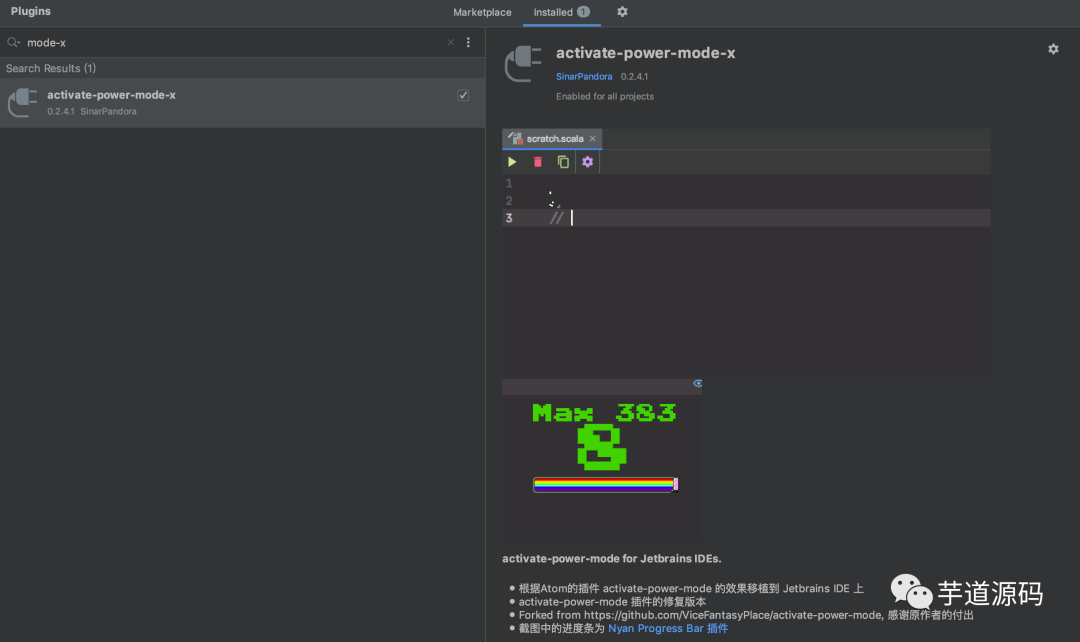Click the mode-x plugin search field

coord(234,43)
